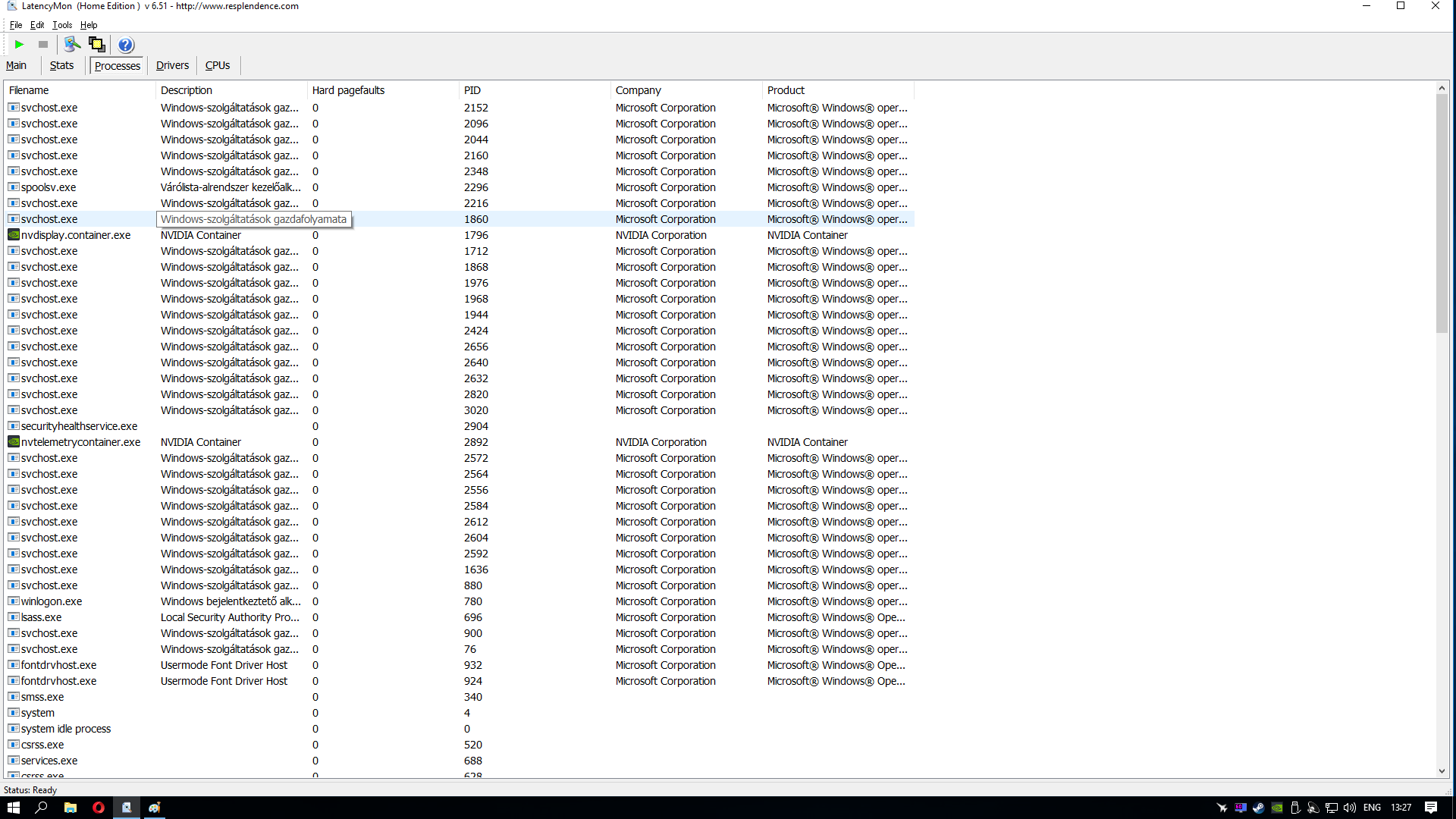The height and width of the screenshot is (819, 1456).
Task: Click the ENG language indicator
Action: tap(1372, 808)
